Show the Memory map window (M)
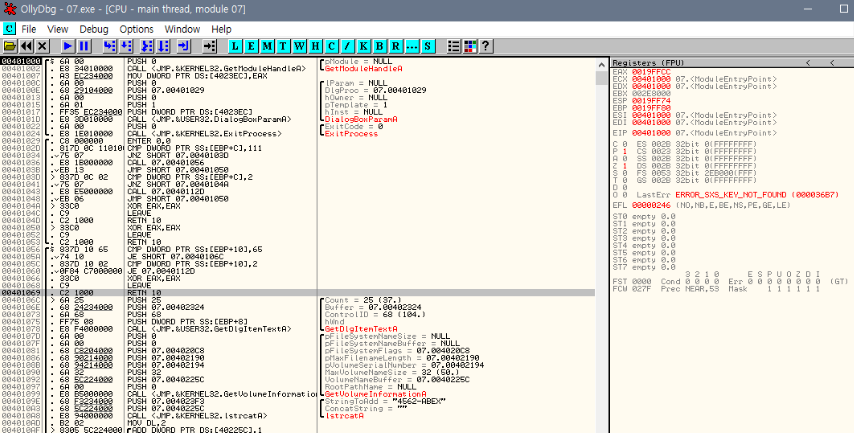This screenshot has width=854, height=433. (267, 46)
